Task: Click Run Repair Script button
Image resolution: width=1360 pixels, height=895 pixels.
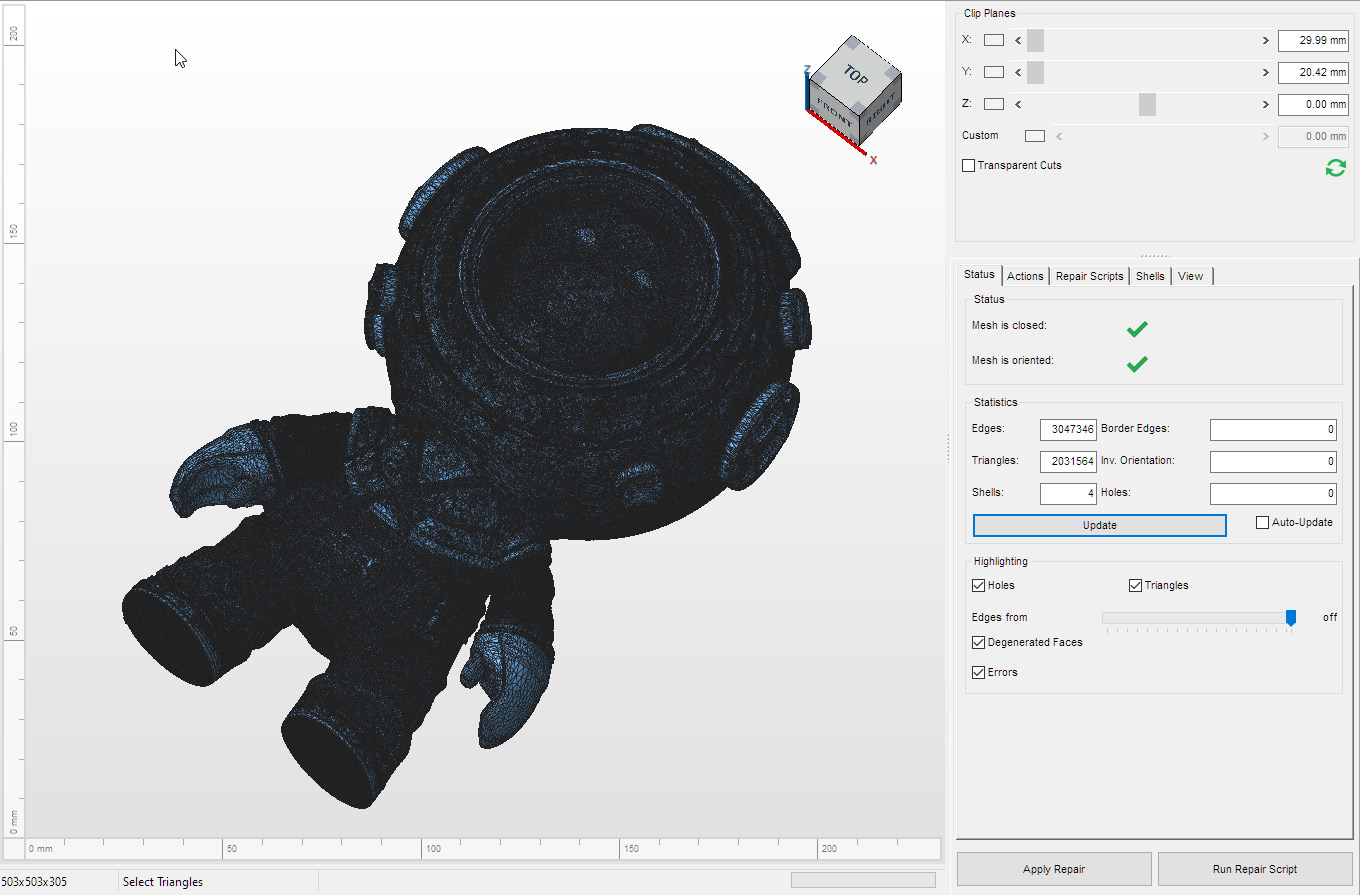Action: (1255, 869)
